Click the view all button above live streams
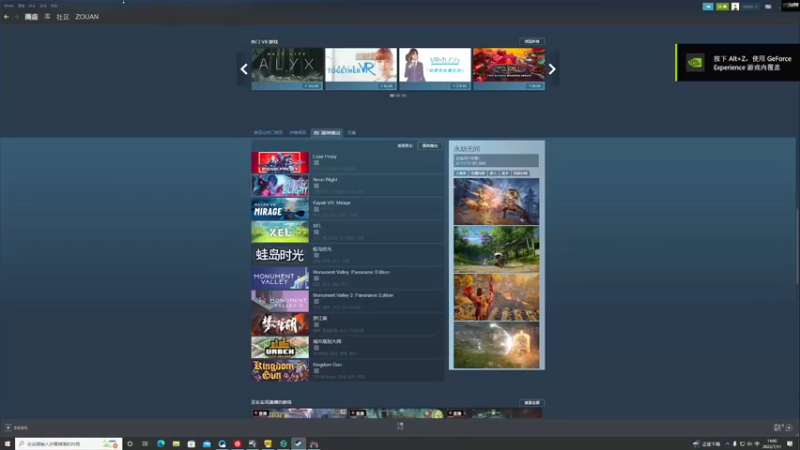 (532, 403)
